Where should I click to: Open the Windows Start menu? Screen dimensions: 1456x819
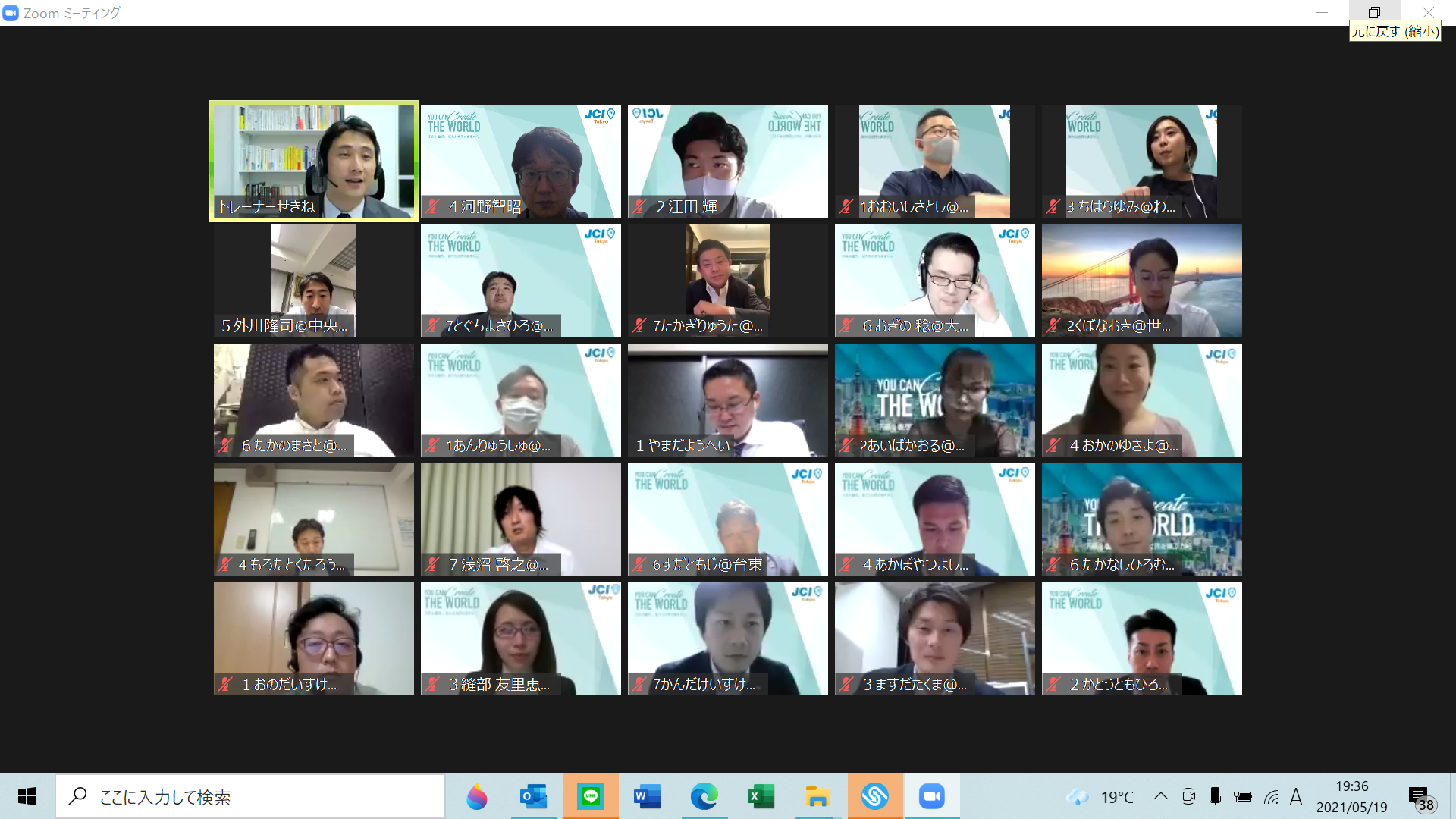point(27,796)
